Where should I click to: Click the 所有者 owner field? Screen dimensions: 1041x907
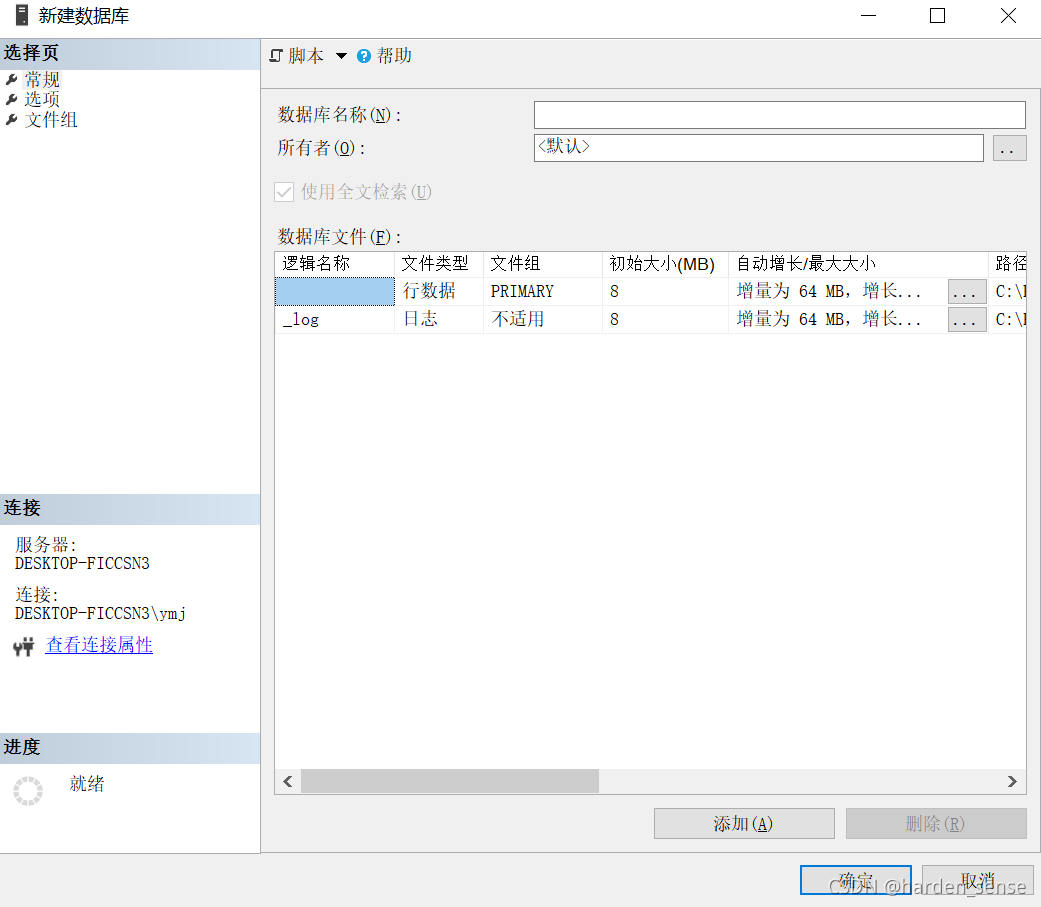pyautogui.click(x=758, y=147)
